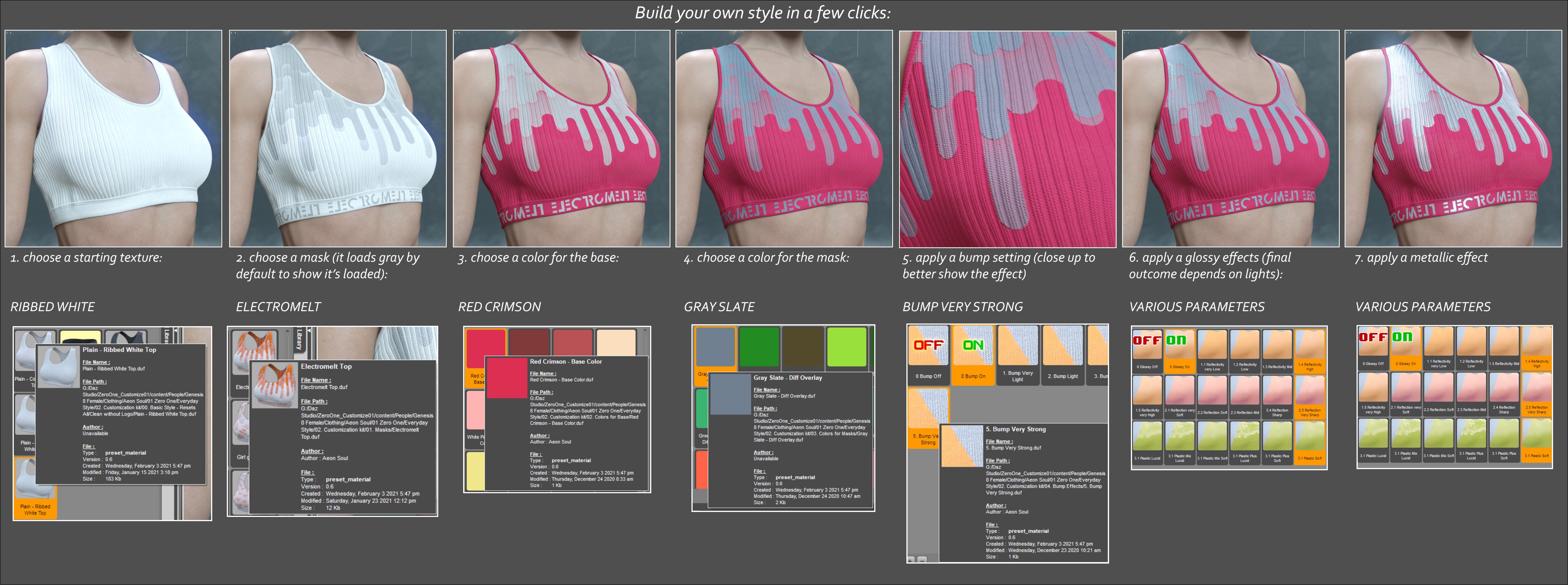Apply 3.1 Plastic Soft, step 6 panel
The image size is (1568, 585).
click(1309, 442)
